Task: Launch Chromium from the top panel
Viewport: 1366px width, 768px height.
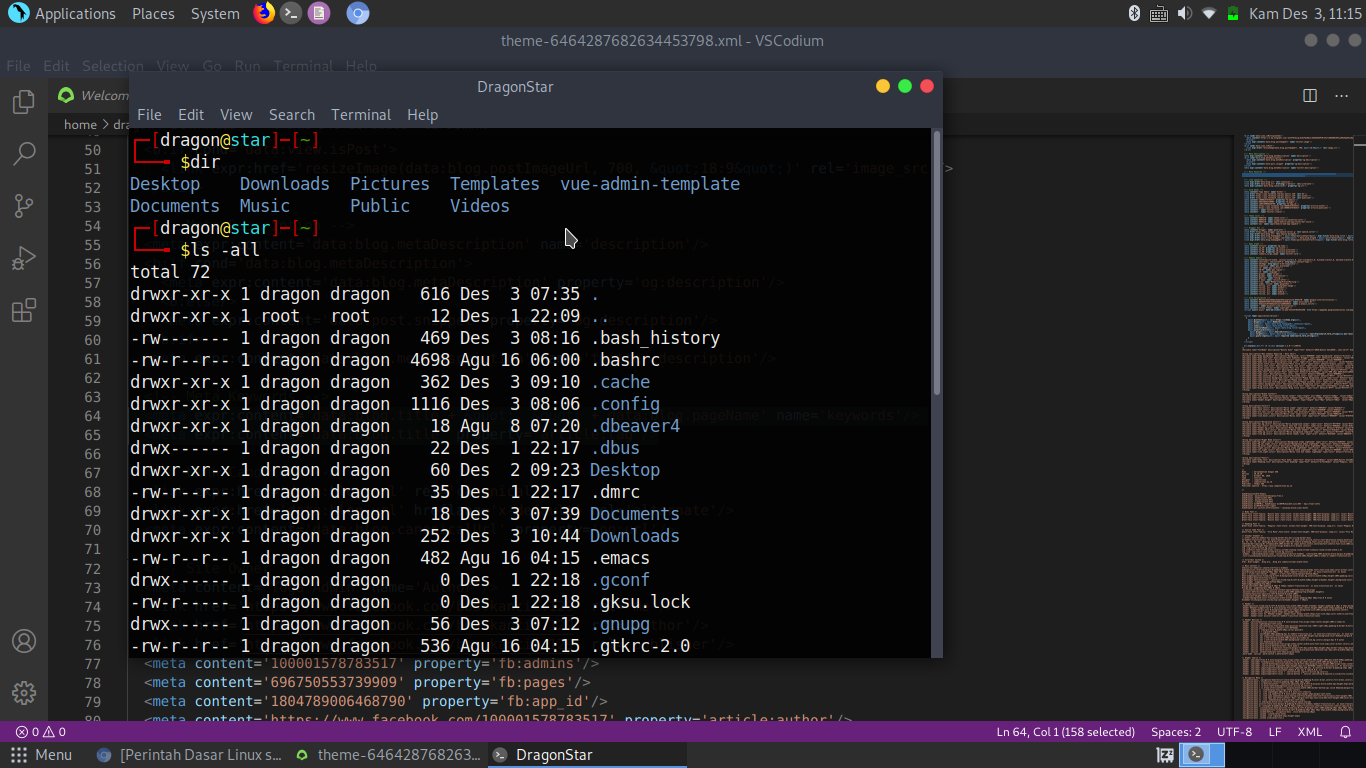Action: coord(358,13)
